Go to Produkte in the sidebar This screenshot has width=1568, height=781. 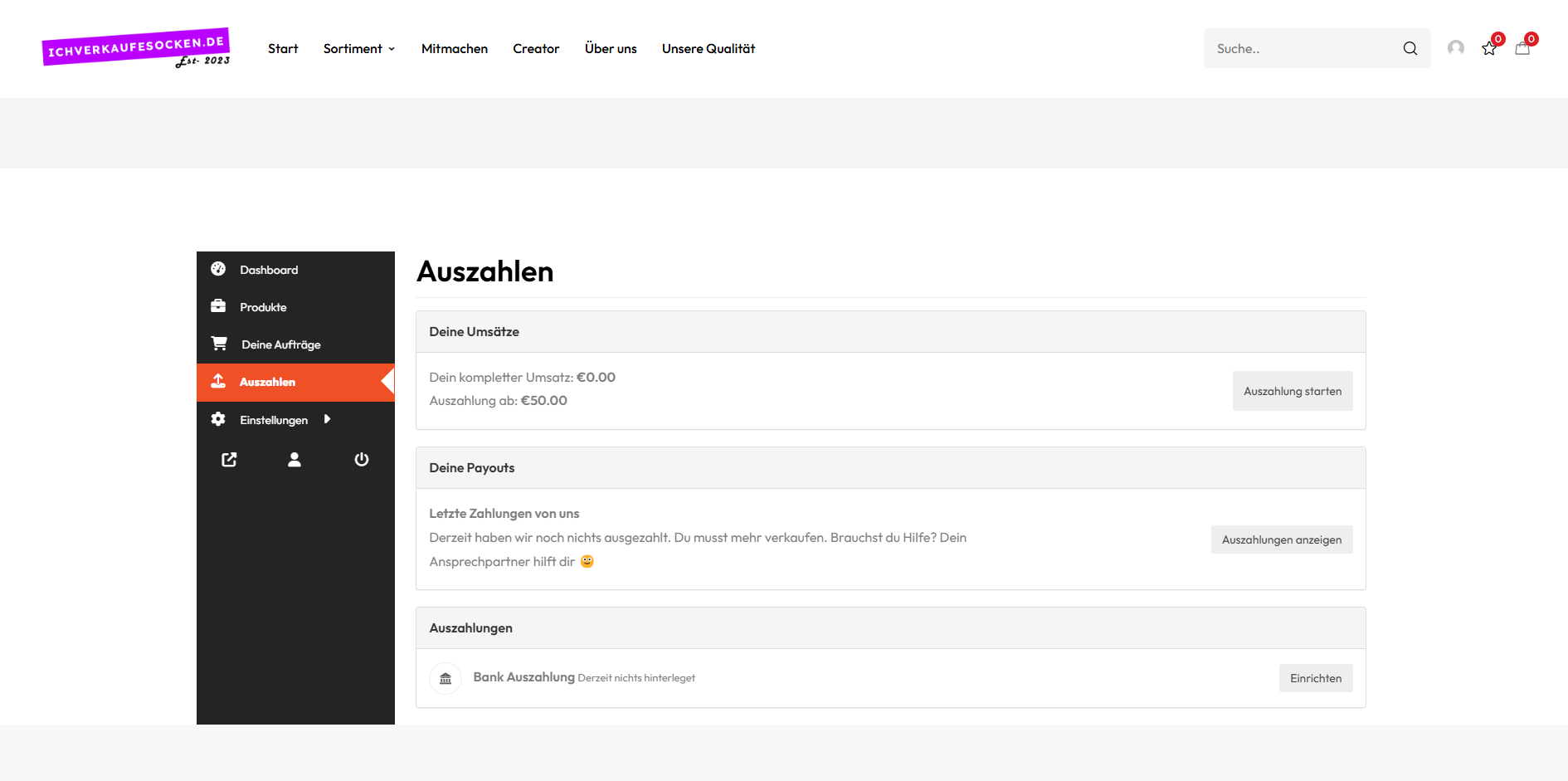[x=263, y=307]
